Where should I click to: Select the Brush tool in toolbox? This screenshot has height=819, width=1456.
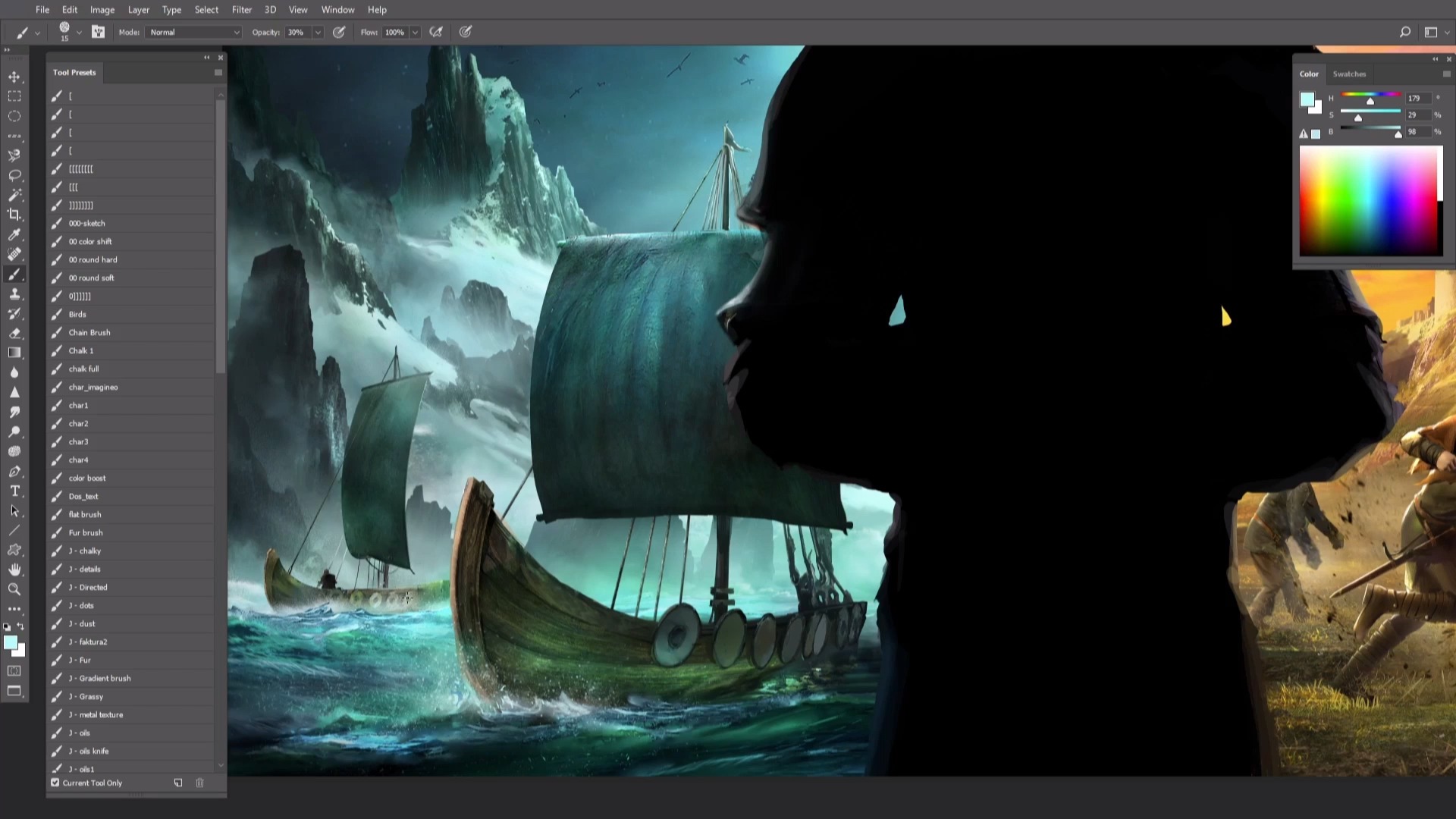pyautogui.click(x=14, y=274)
